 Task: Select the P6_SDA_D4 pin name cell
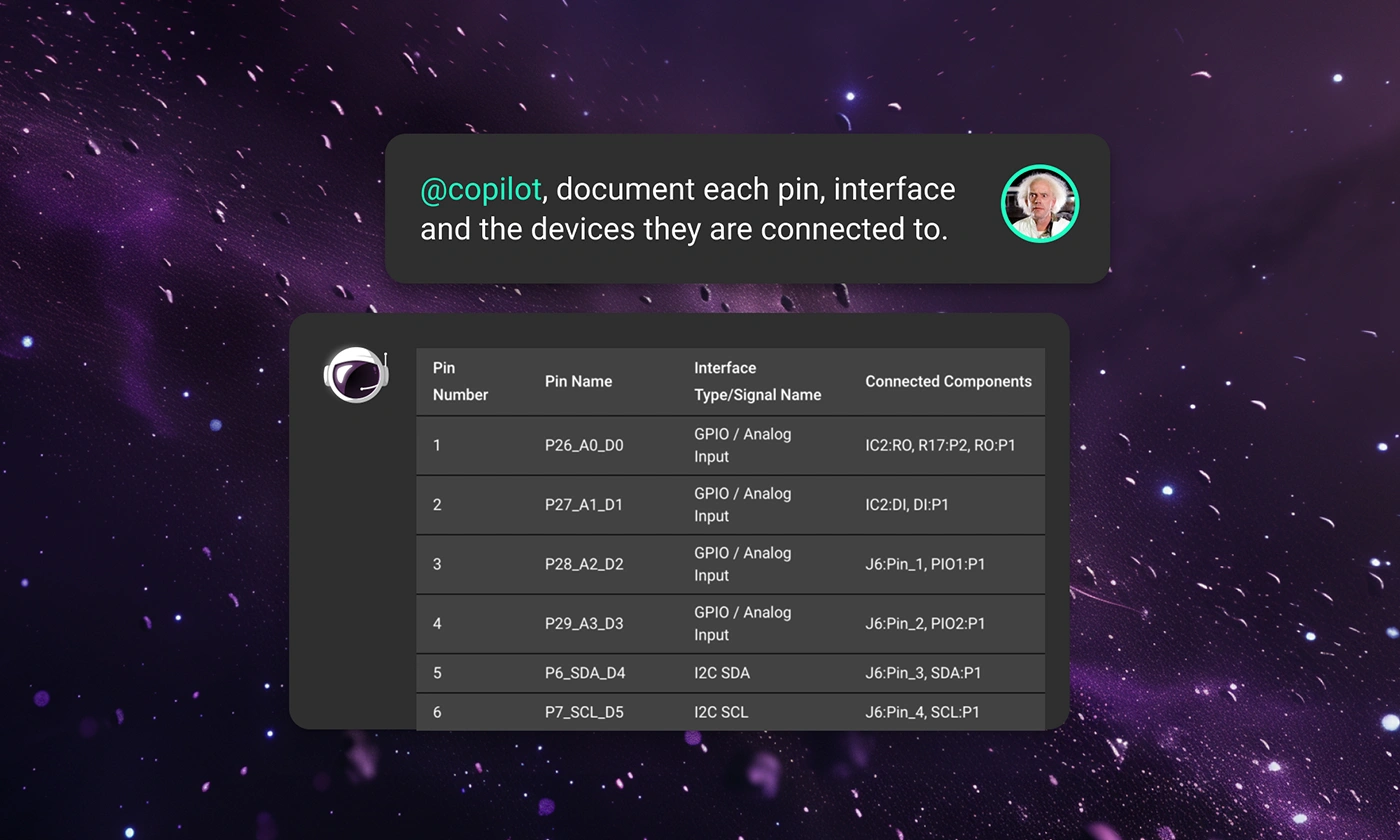pyautogui.click(x=585, y=673)
